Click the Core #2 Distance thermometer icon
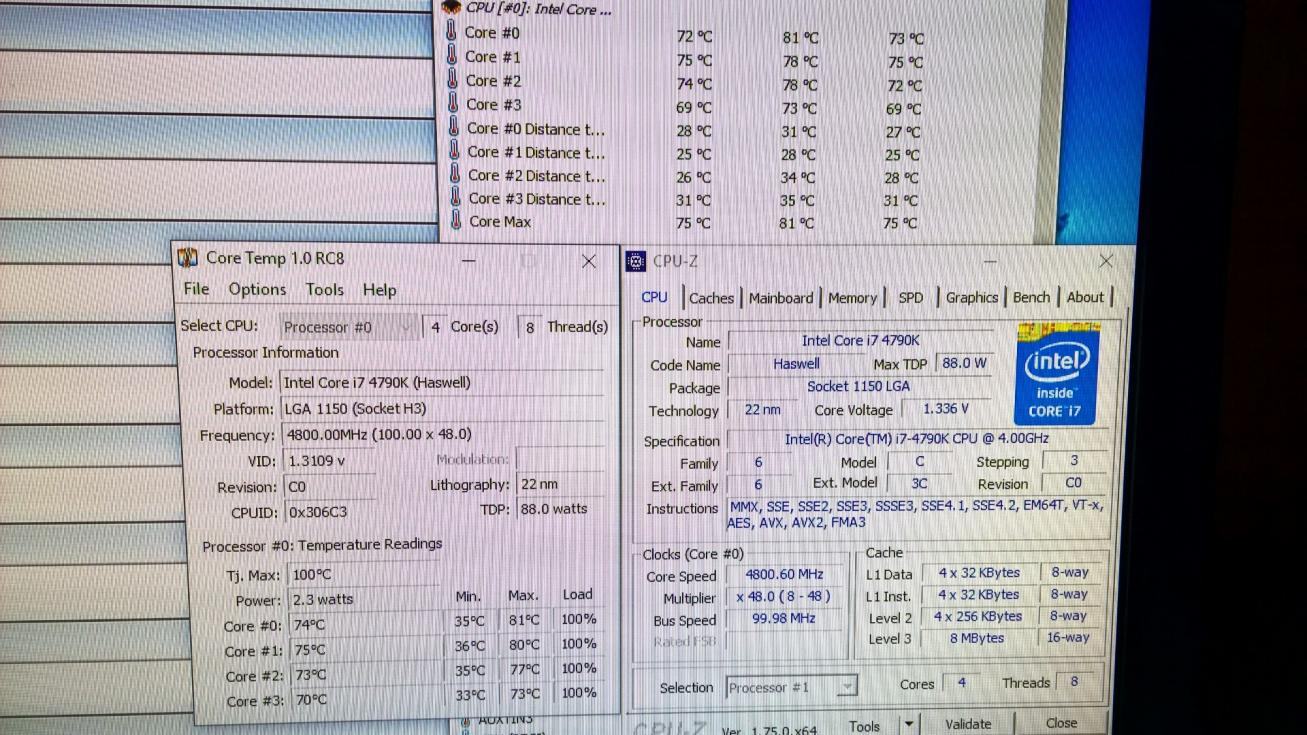The height and width of the screenshot is (735, 1307). tap(455, 175)
